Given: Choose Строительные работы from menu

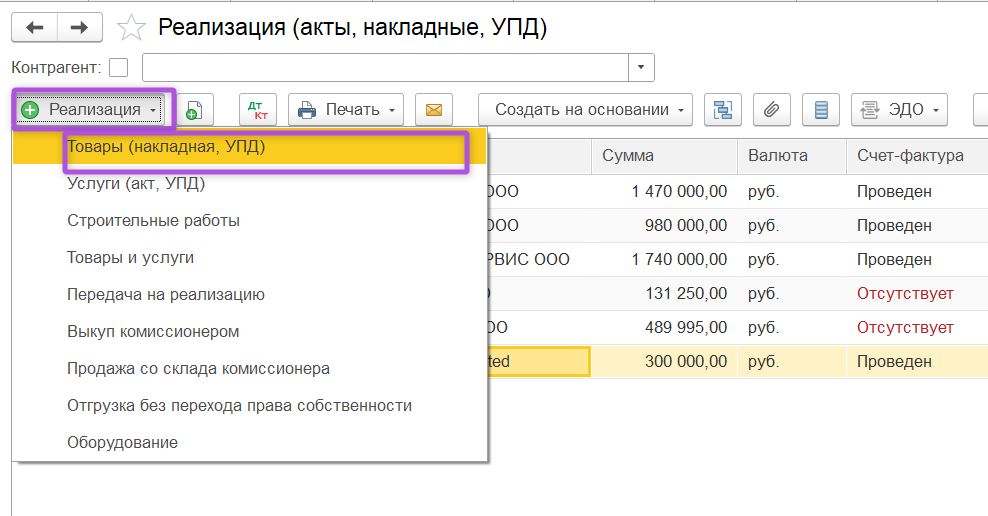Looking at the screenshot, I should click(250, 221).
